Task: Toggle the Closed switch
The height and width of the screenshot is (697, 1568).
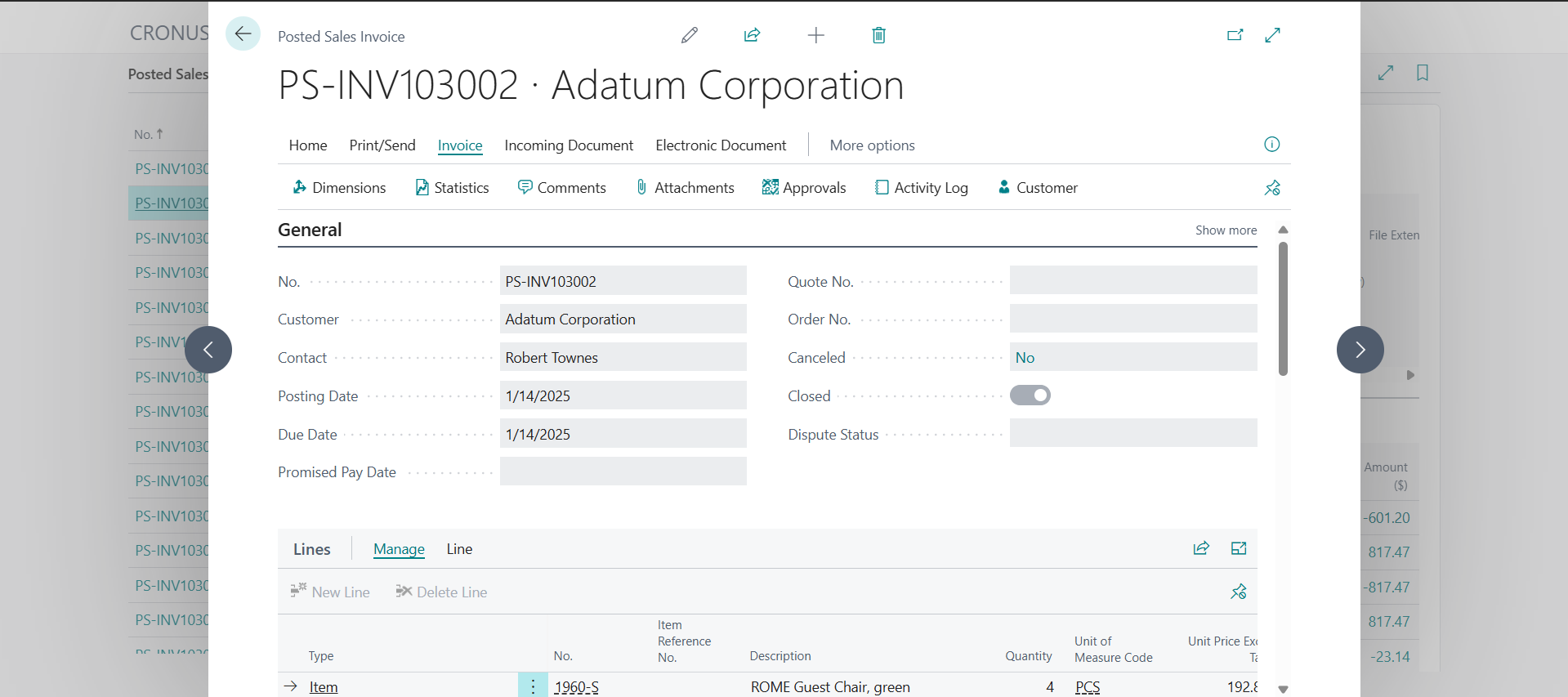Action: [x=1030, y=395]
